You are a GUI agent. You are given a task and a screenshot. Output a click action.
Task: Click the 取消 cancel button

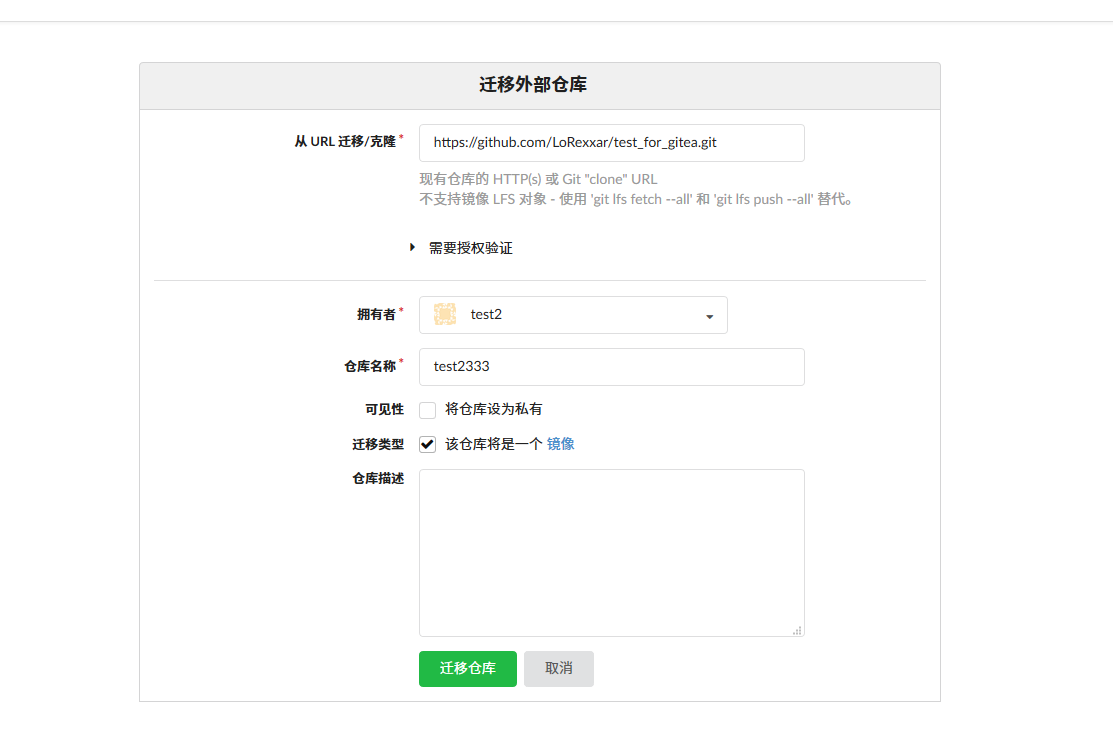tap(559, 669)
